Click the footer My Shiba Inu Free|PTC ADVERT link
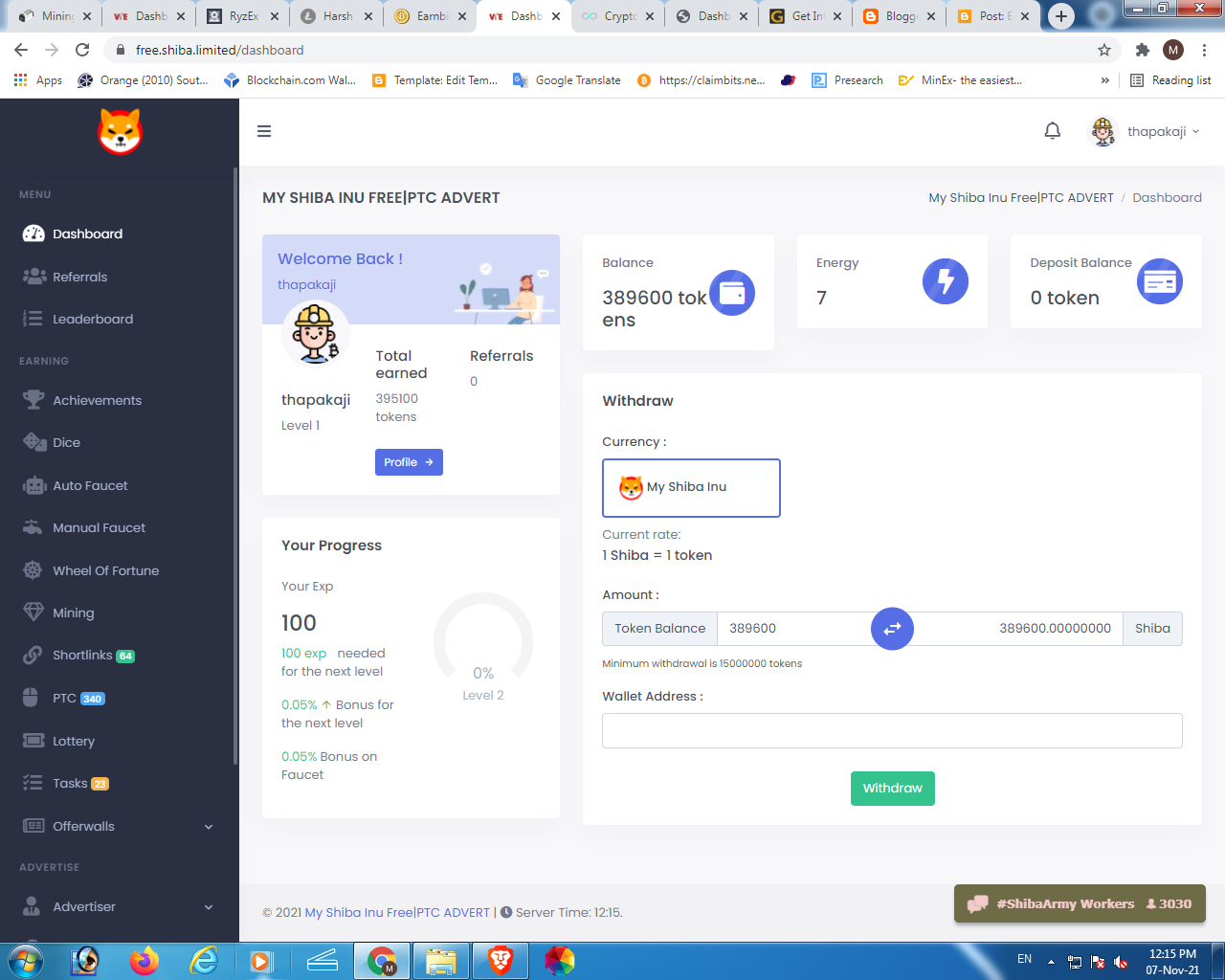The width and height of the screenshot is (1225, 980). [397, 912]
